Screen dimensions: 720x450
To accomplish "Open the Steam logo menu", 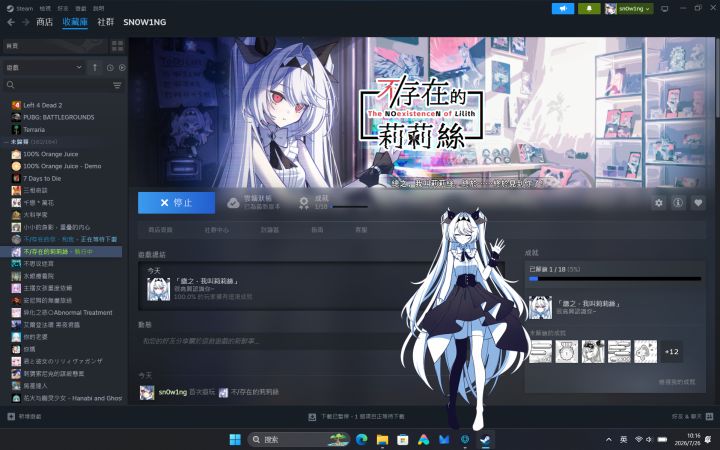I will coord(20,8).
